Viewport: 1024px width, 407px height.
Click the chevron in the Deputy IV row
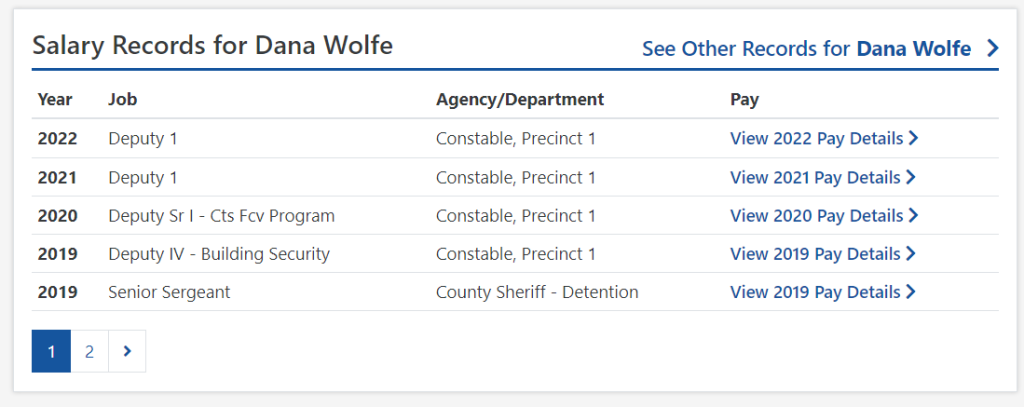click(x=911, y=254)
